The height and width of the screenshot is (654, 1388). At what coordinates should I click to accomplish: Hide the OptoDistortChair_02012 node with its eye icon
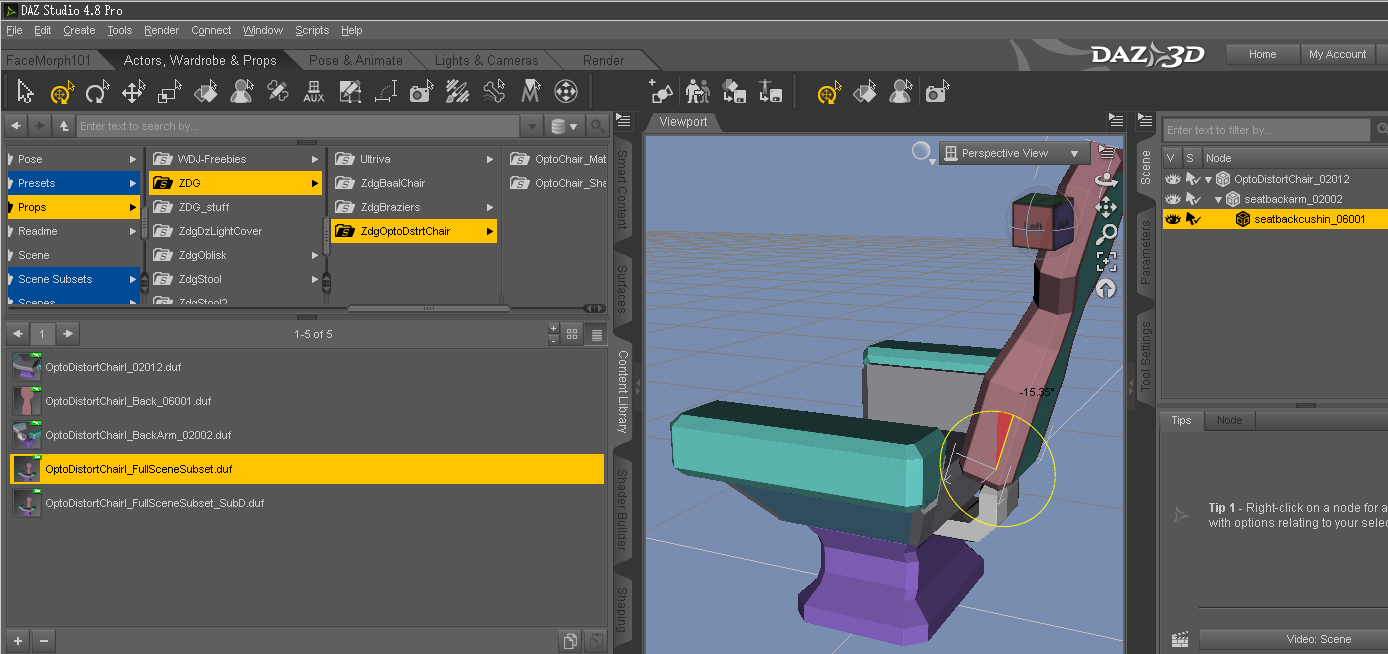click(x=1172, y=180)
